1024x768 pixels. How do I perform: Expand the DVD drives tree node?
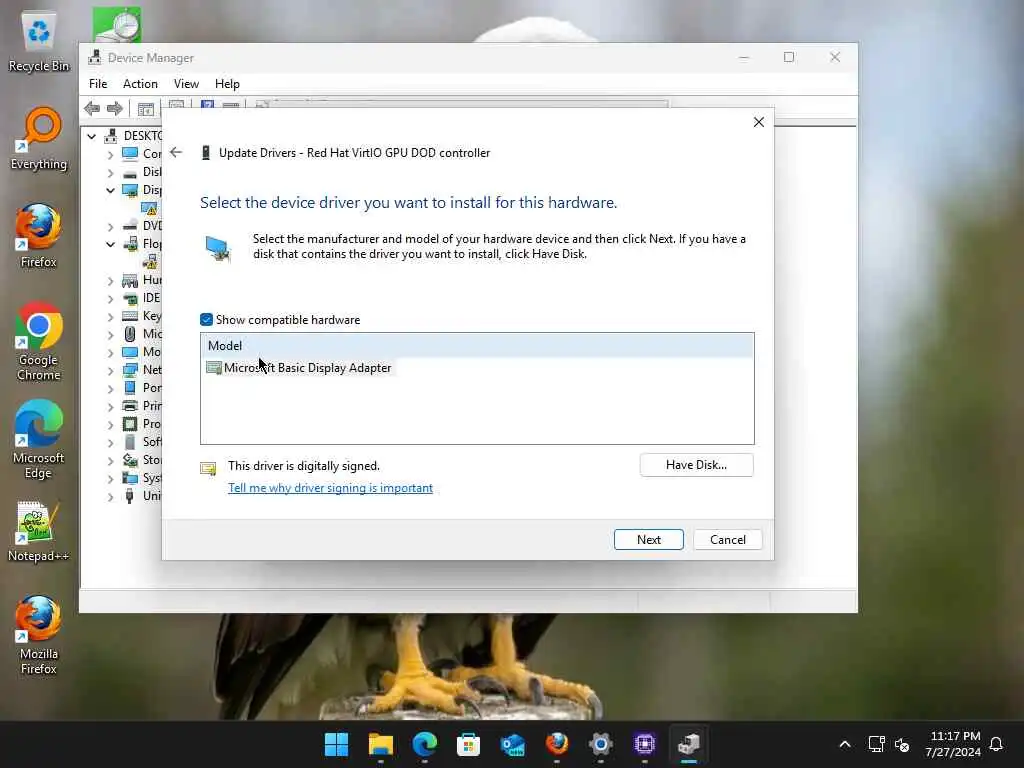pyautogui.click(x=110, y=227)
